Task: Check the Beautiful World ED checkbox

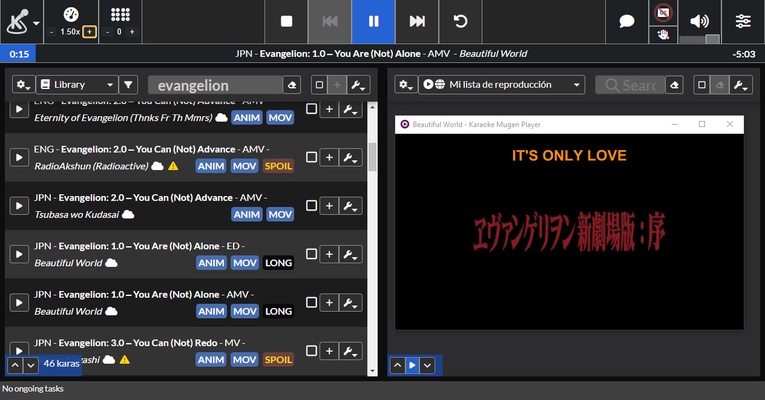Action: pyautogui.click(x=311, y=254)
